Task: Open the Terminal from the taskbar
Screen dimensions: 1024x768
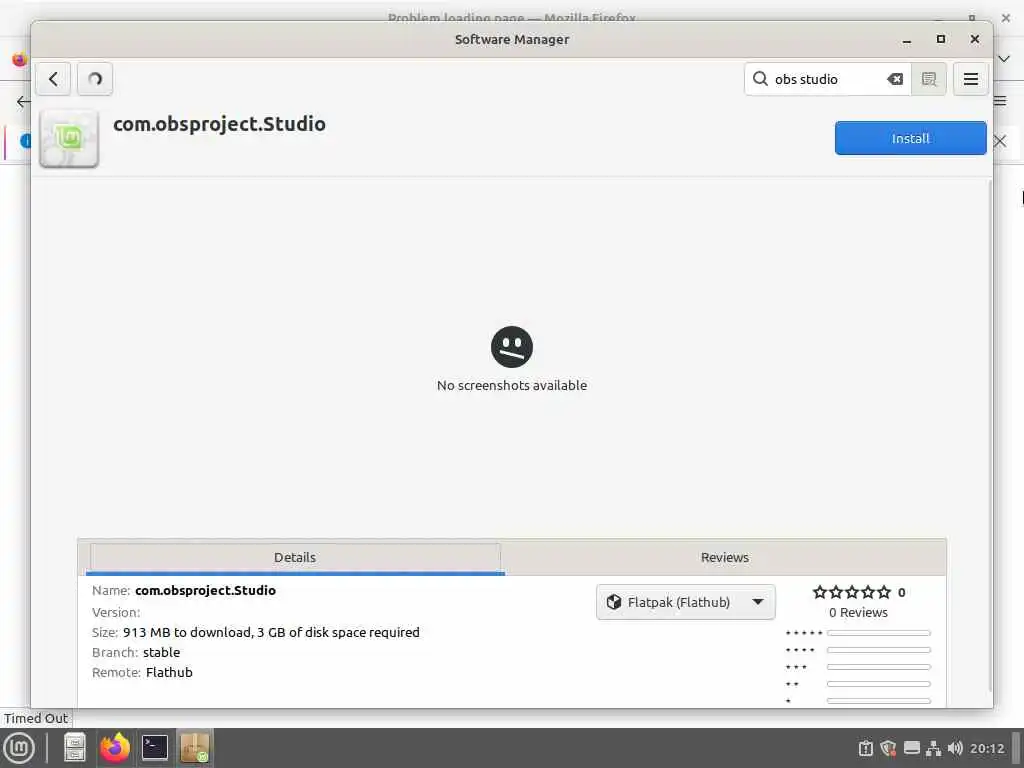Action: click(155, 748)
